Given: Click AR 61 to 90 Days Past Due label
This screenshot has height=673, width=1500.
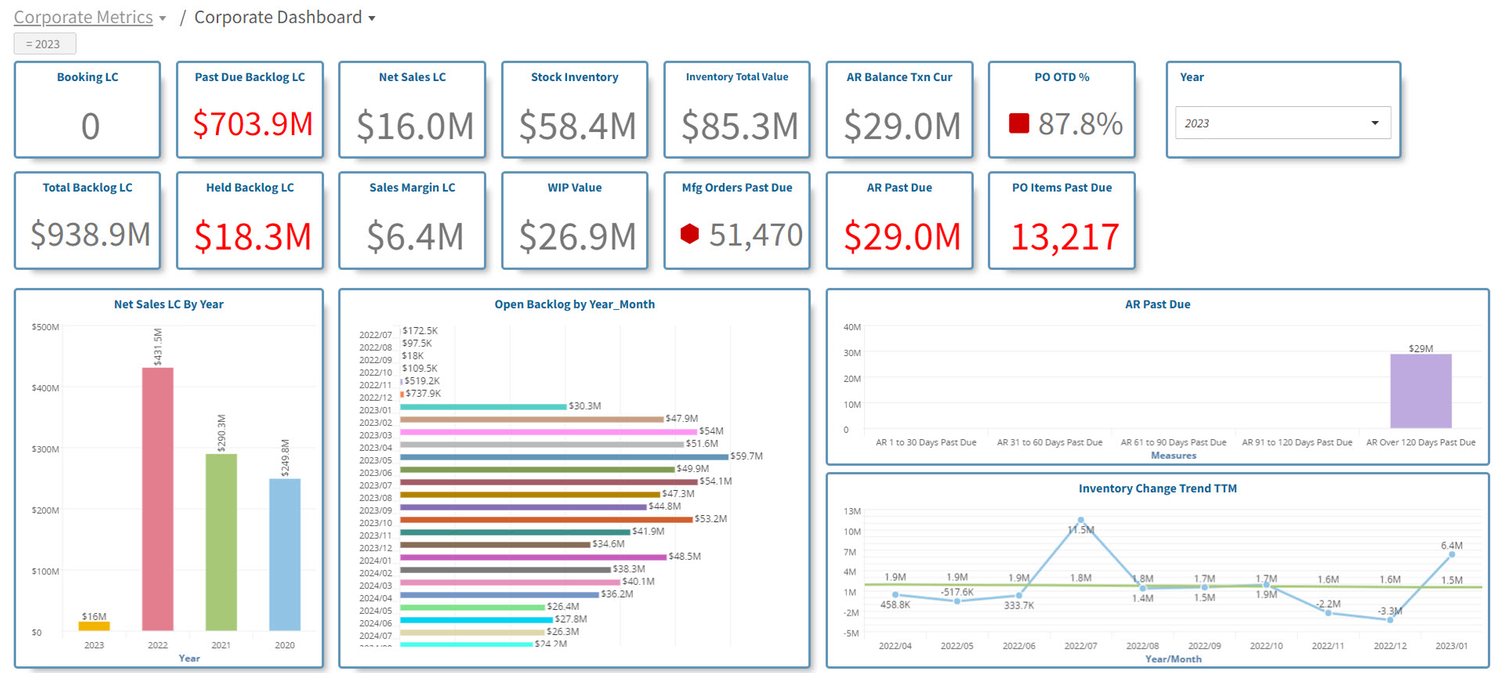Looking at the screenshot, I should click(1173, 442).
